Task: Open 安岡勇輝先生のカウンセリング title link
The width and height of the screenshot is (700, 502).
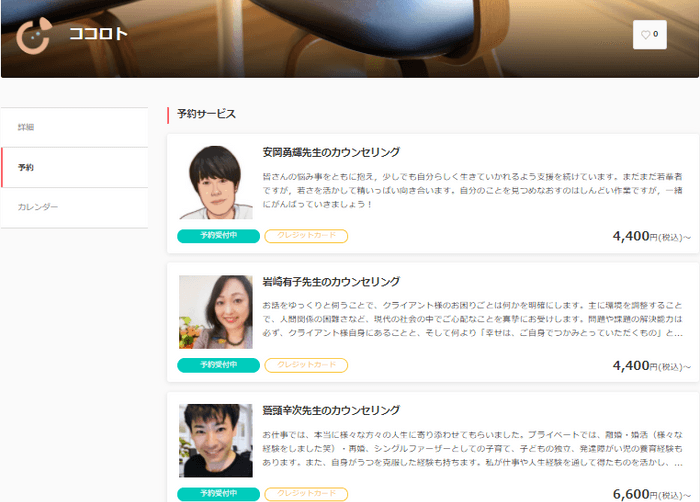Action: coord(331,152)
